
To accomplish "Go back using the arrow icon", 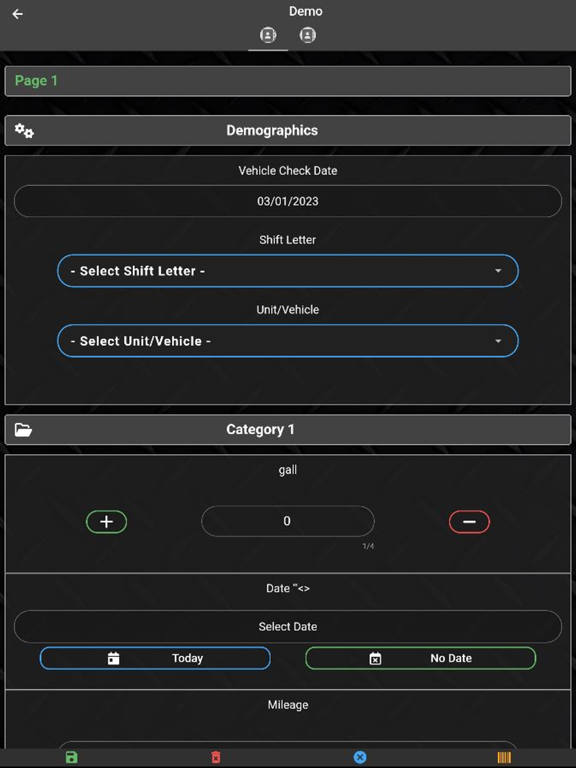I will pyautogui.click(x=18, y=14).
